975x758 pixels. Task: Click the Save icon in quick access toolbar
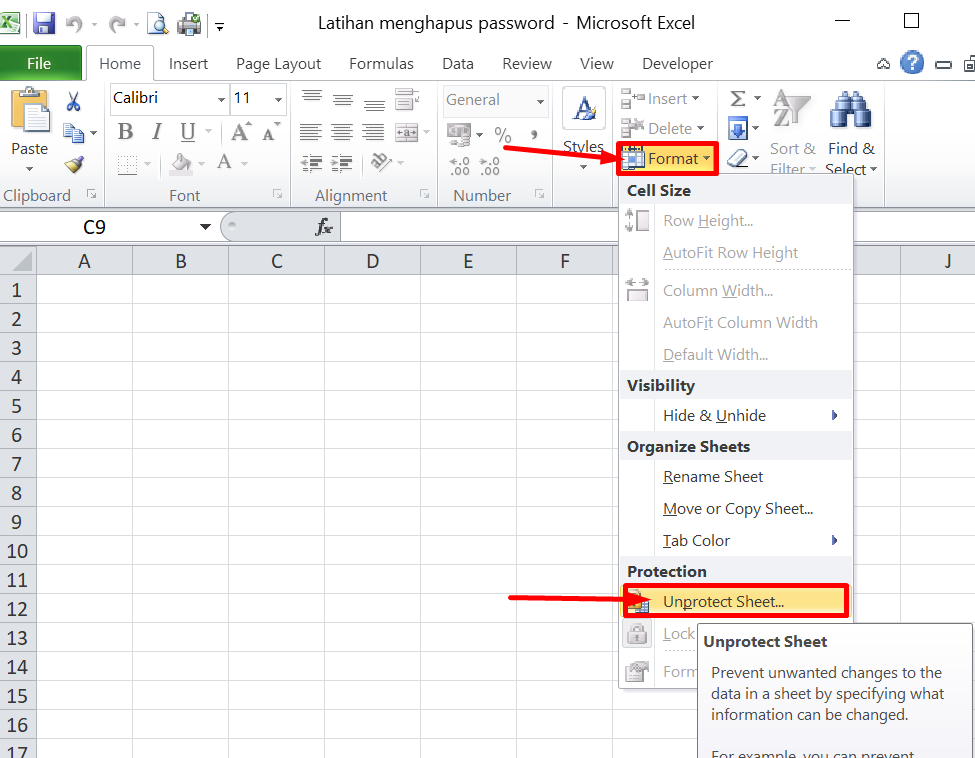(44, 24)
